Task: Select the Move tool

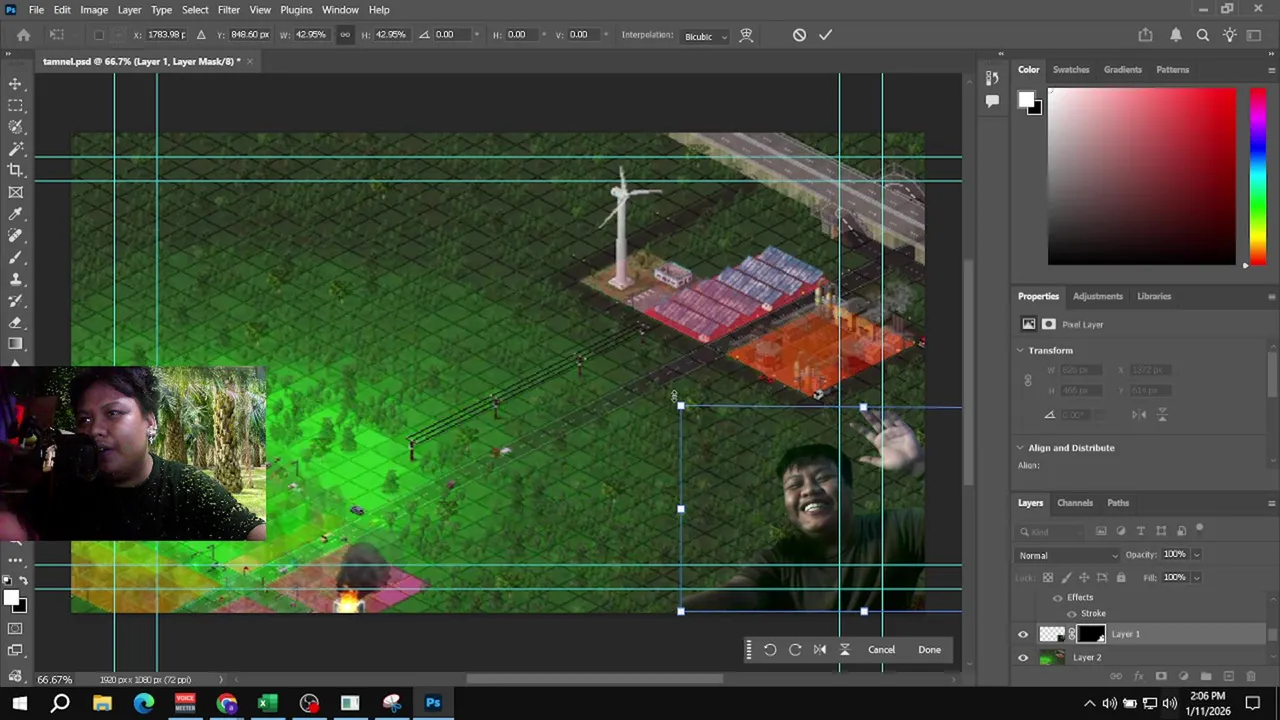Action: (15, 84)
